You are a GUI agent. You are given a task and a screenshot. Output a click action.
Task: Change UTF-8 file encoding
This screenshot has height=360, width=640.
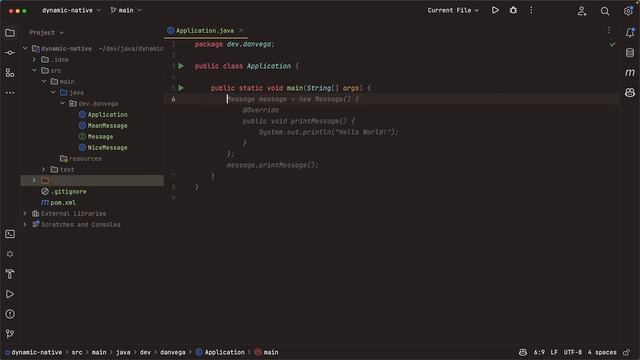click(x=573, y=352)
